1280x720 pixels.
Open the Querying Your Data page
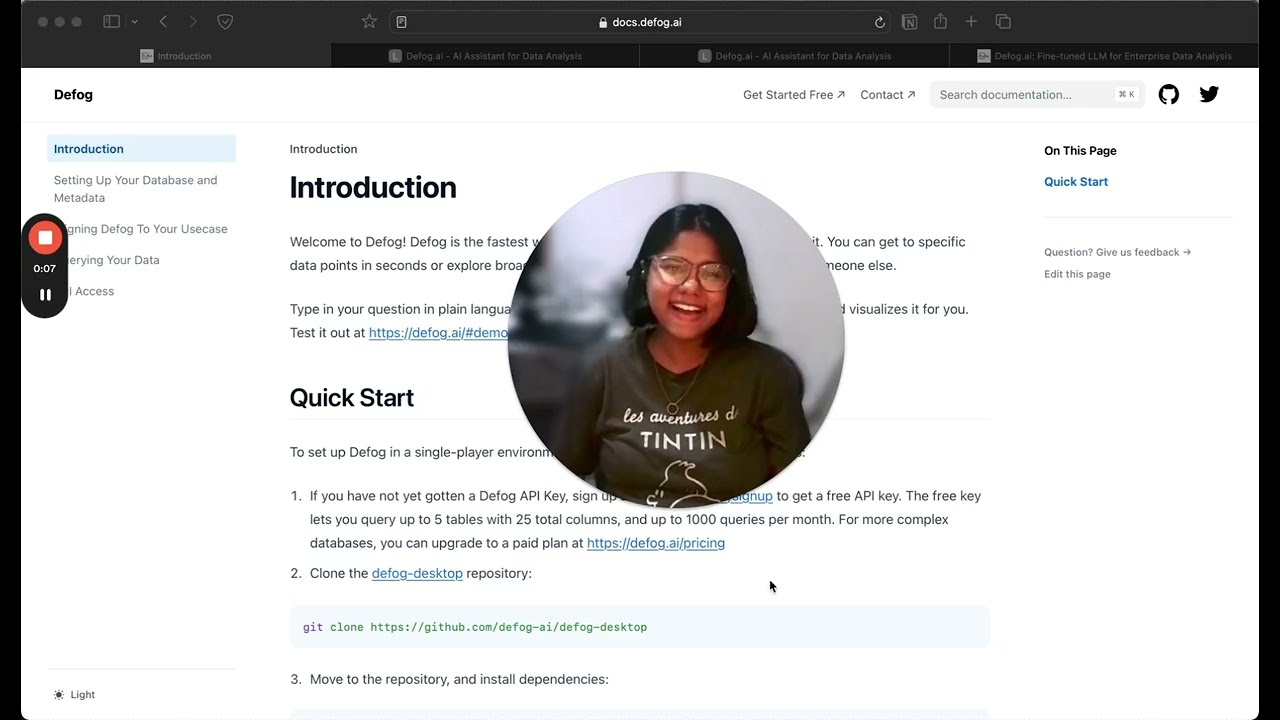point(141,260)
